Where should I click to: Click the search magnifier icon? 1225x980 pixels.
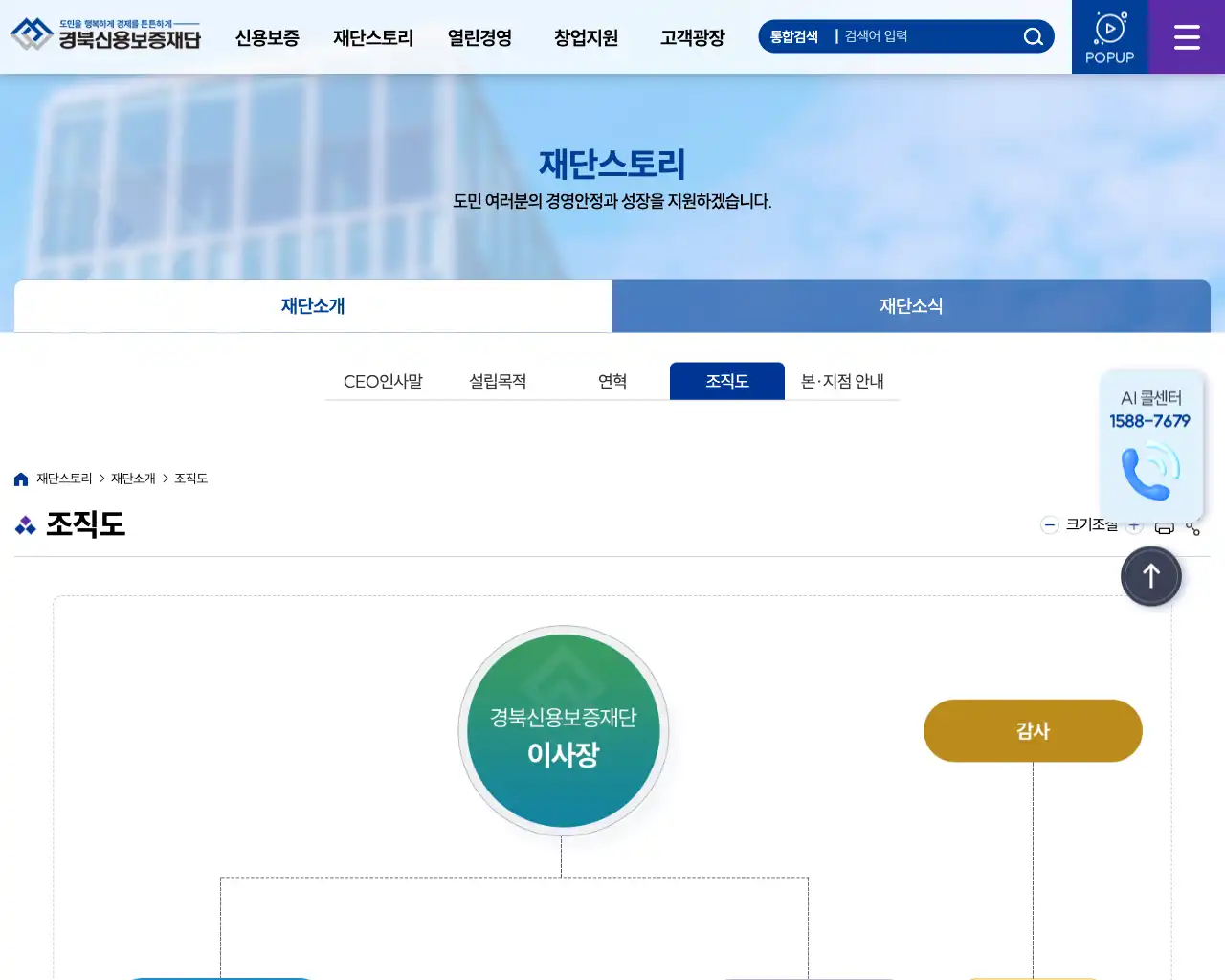[1033, 36]
